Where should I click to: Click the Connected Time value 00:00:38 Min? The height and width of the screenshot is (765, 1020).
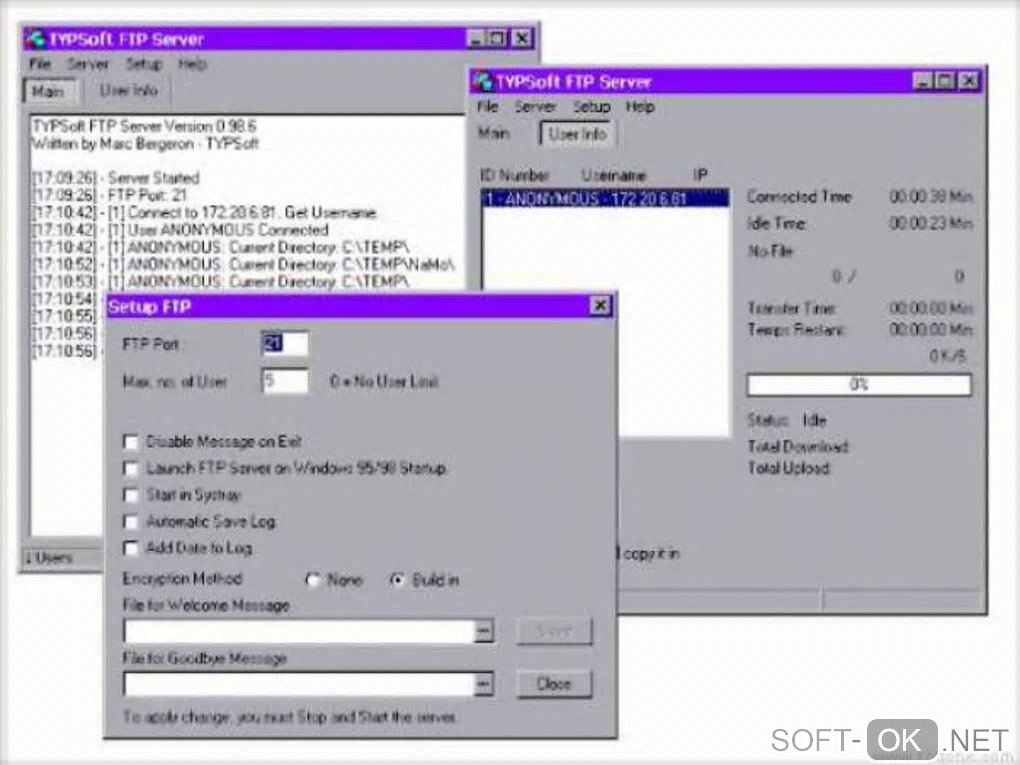pos(931,196)
